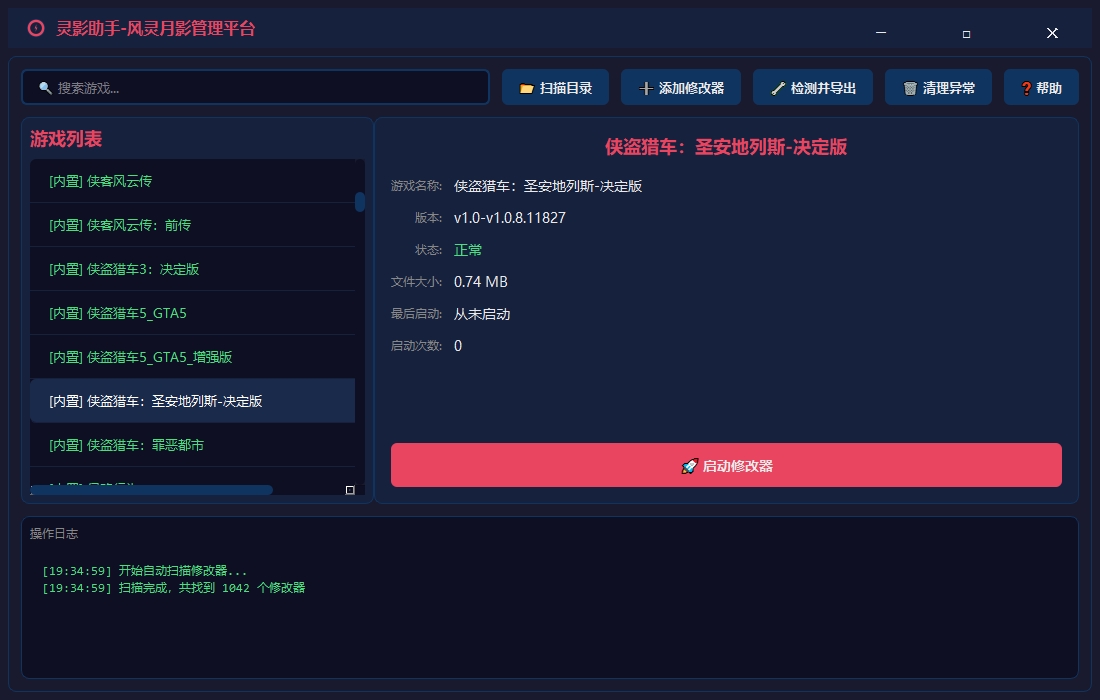The width and height of the screenshot is (1100, 700).
Task: Click the rocket icon on 启动修改器
Action: (689, 466)
